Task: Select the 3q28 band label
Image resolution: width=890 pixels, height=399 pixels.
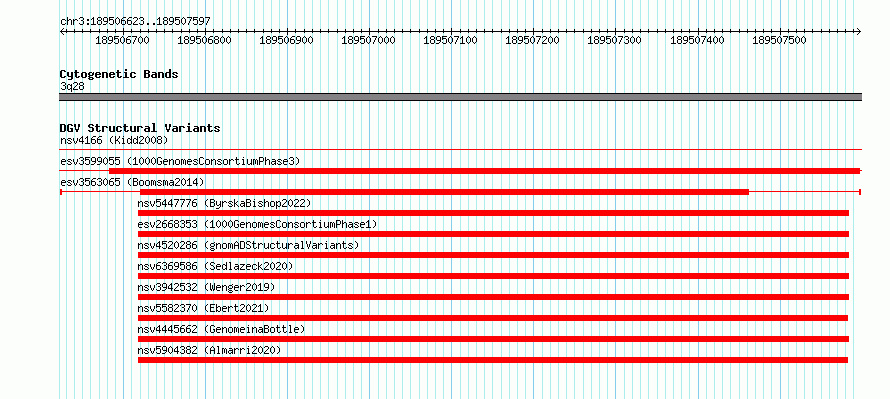Action: point(72,86)
